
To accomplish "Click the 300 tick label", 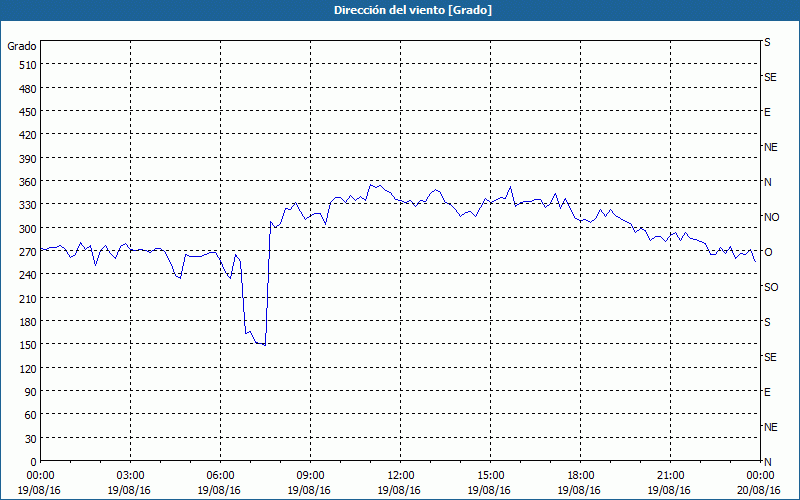I will pyautogui.click(x=28, y=229).
